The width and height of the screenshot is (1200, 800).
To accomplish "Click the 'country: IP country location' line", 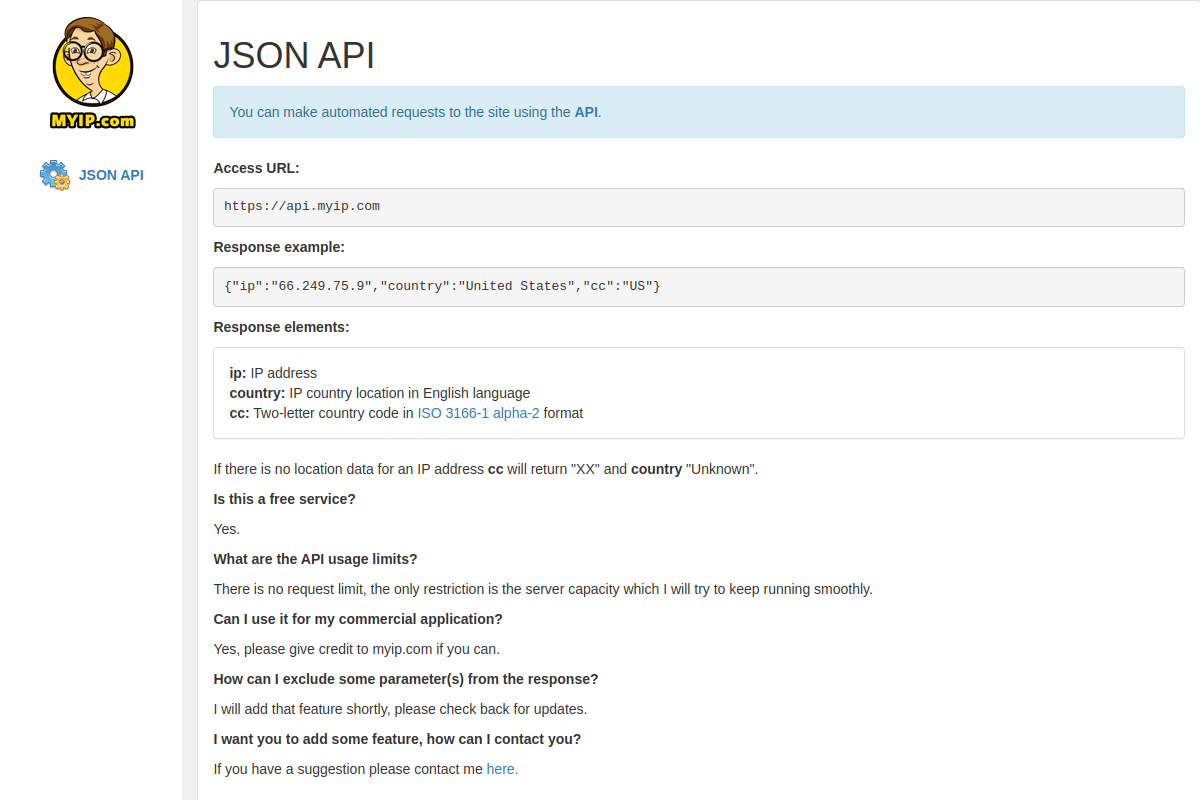I will pyautogui.click(x=380, y=393).
